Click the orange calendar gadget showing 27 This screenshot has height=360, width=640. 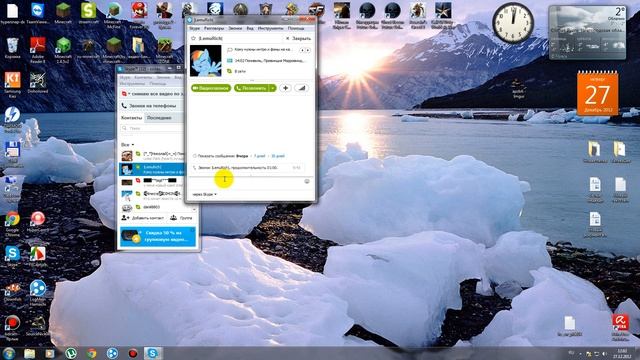click(597, 94)
